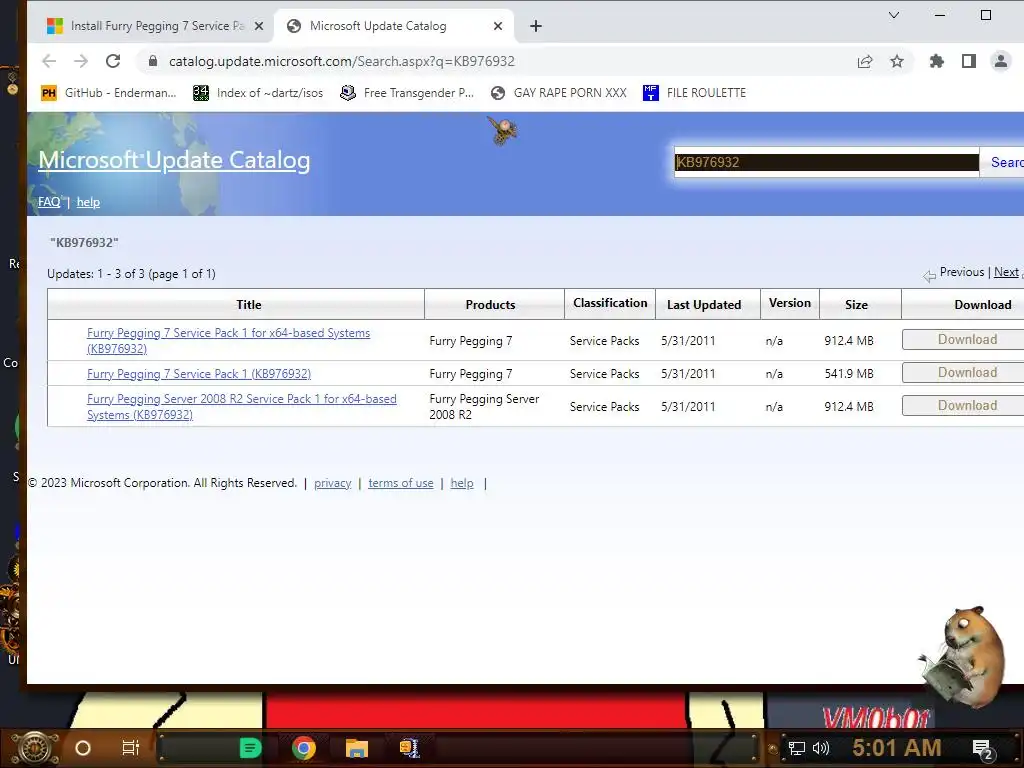Open the FAQ link in the header
The image size is (1024, 768).
pos(49,202)
